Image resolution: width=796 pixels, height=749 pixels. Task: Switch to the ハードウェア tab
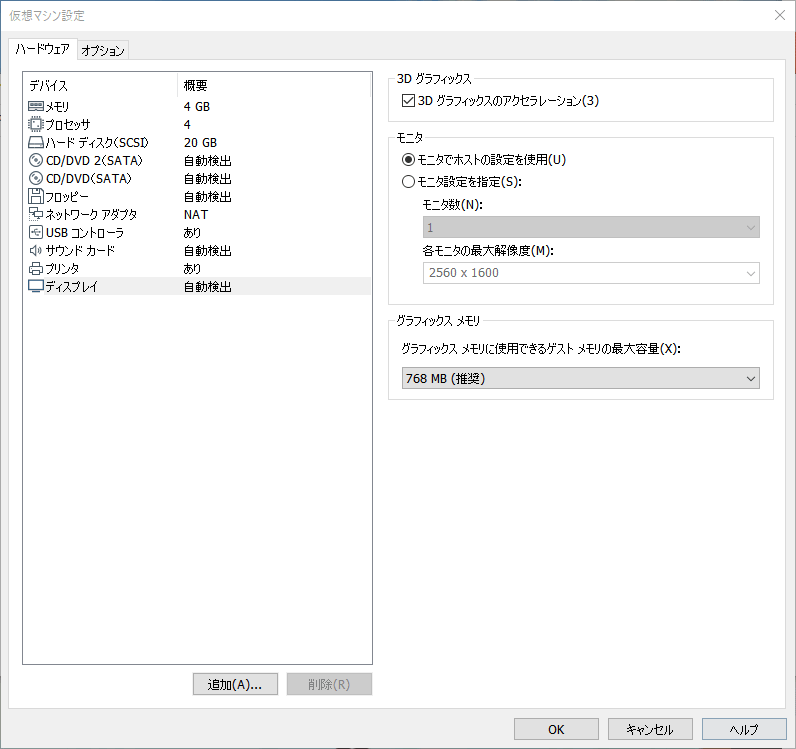click(x=43, y=49)
